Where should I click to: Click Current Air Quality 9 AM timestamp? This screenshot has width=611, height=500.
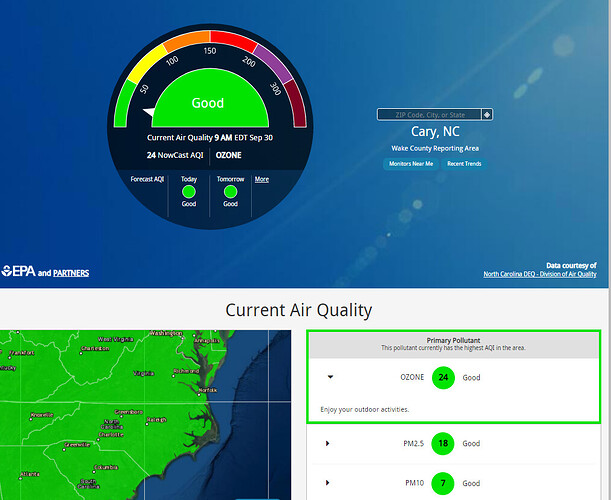click(210, 138)
